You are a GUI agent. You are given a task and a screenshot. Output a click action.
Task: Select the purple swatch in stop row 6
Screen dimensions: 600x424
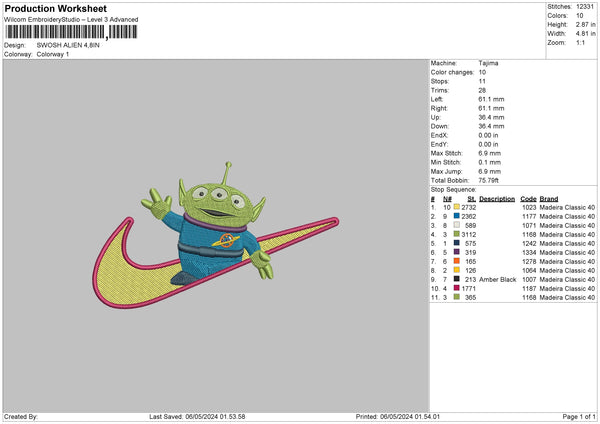point(457,252)
